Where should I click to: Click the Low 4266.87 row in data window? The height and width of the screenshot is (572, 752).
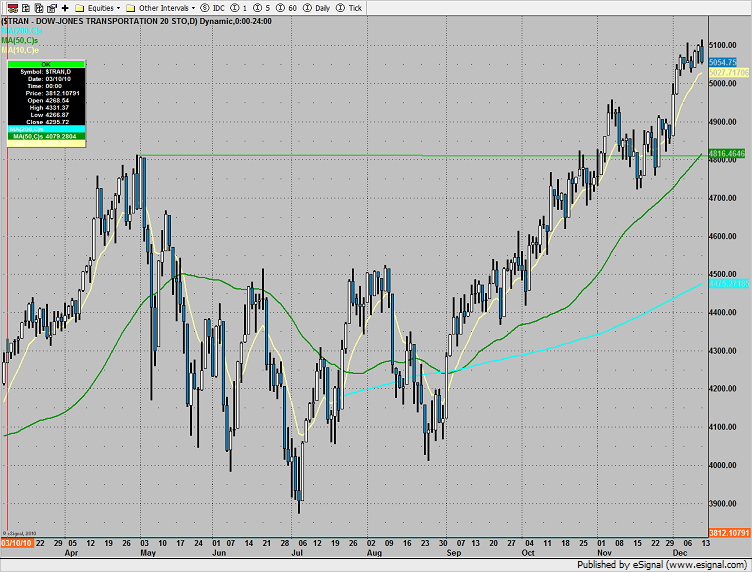pyautogui.click(x=46, y=115)
